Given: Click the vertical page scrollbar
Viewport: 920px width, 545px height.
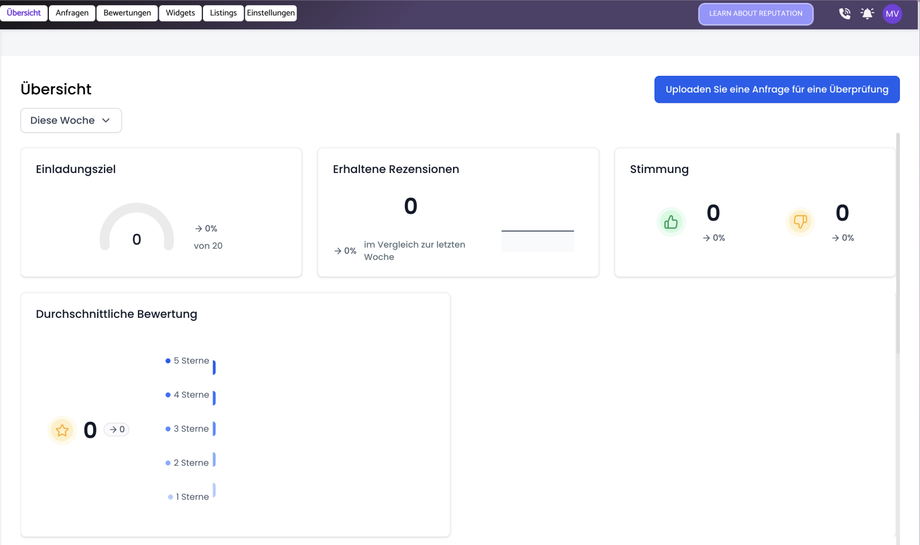Looking at the screenshot, I should click(x=897, y=243).
